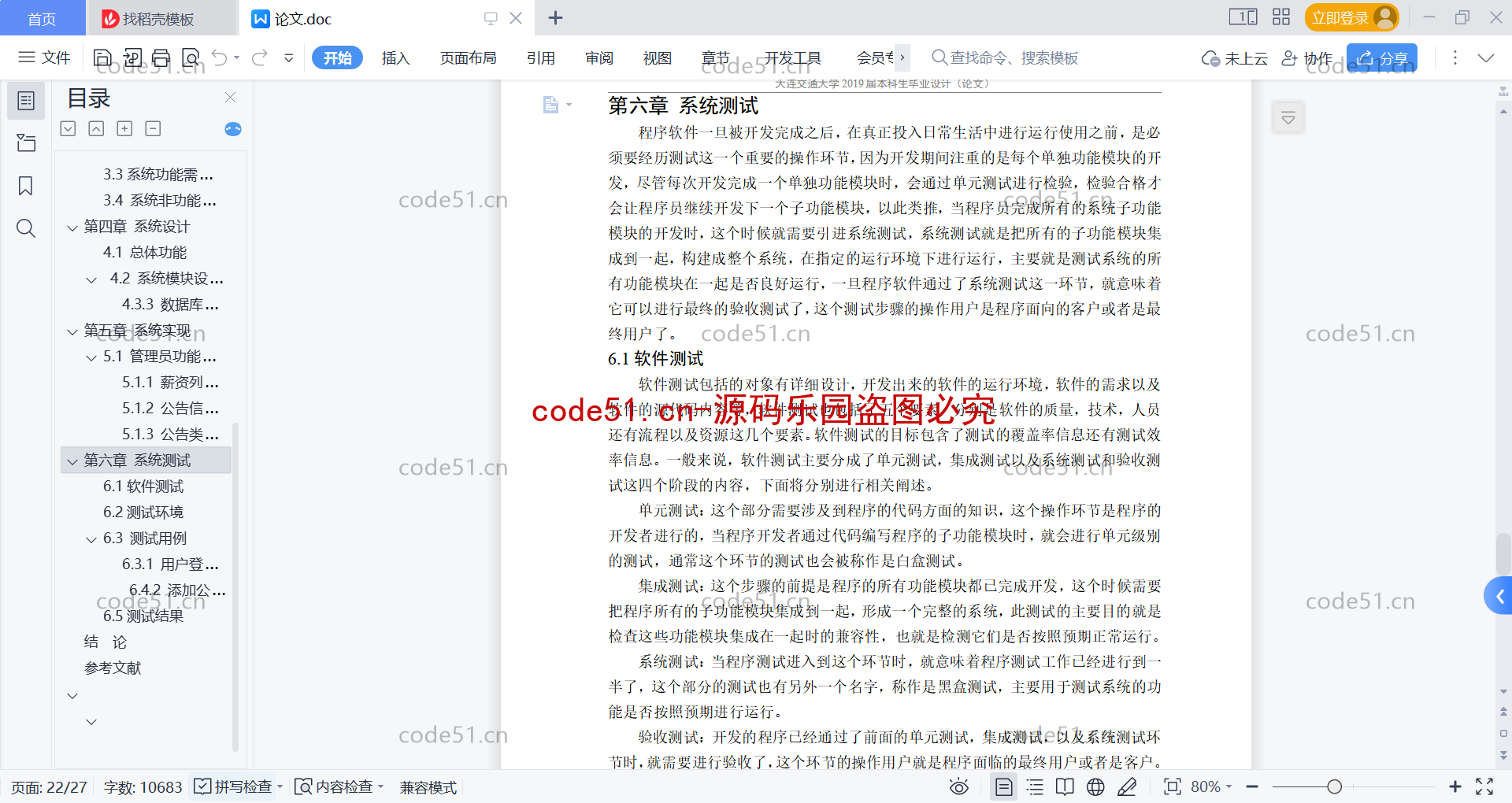Click the export to PDF toolbar icon
The height and width of the screenshot is (803, 1512).
point(132,57)
